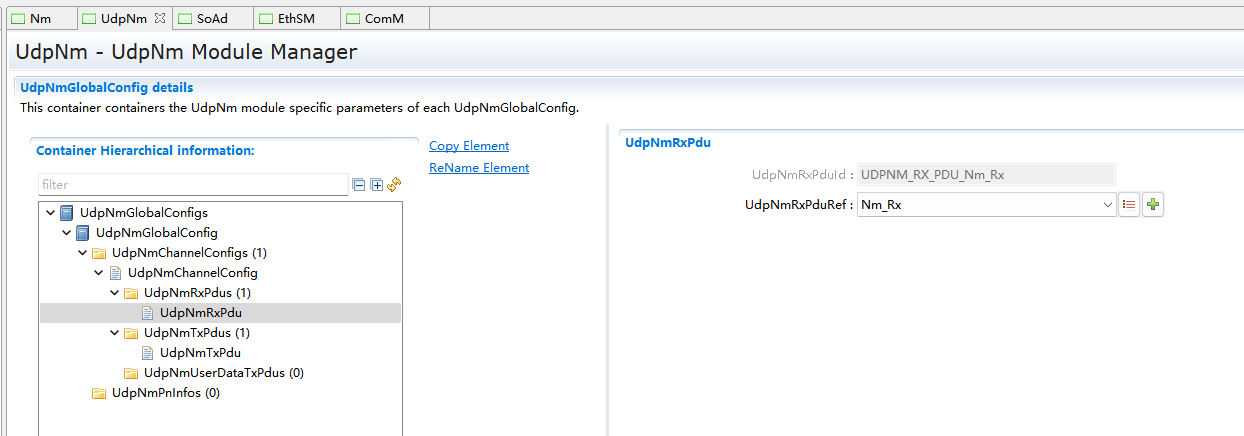Close the UdpNm tab with its X icon

160,19
